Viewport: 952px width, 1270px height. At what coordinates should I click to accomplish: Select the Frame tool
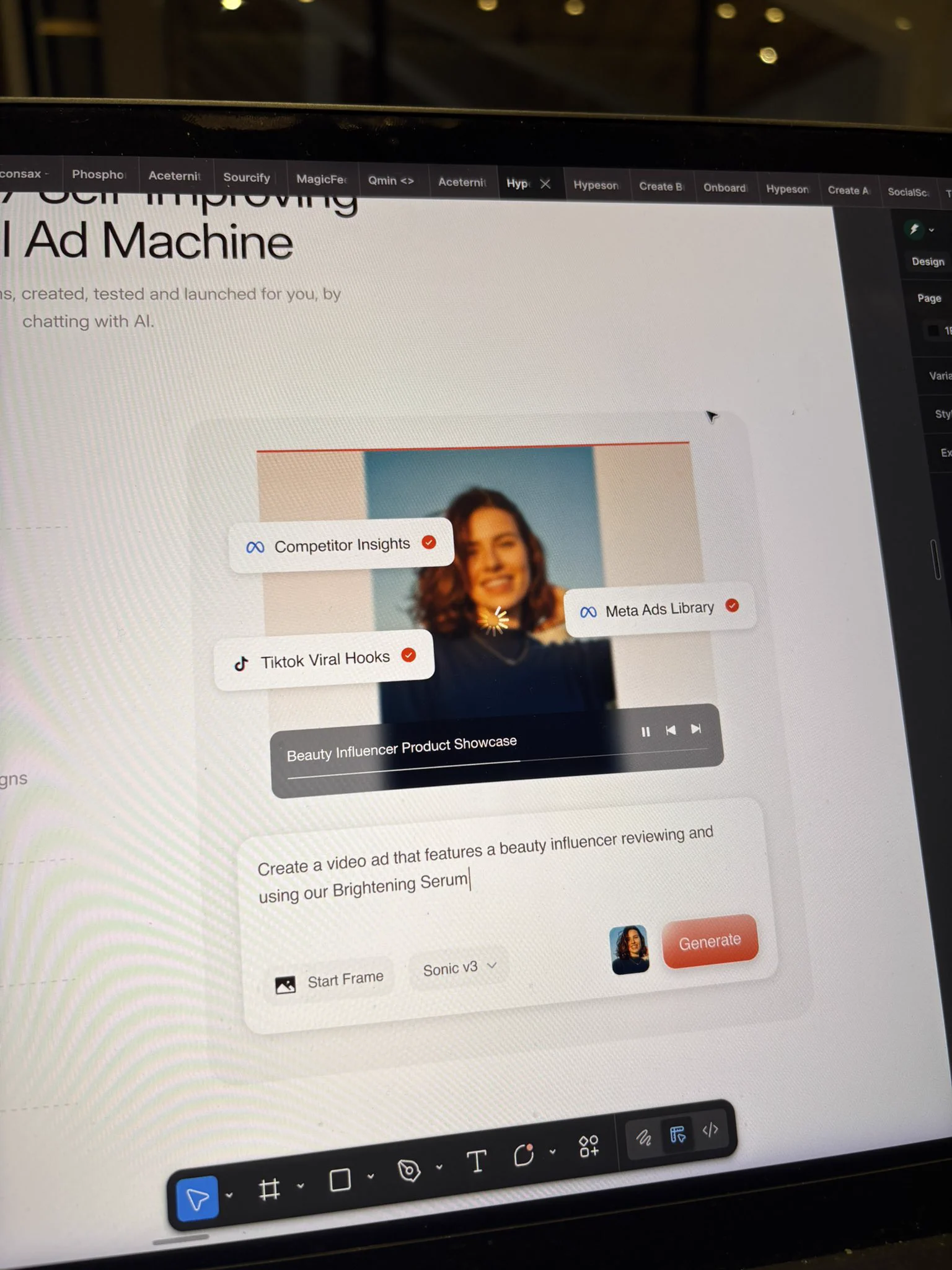(x=269, y=1189)
